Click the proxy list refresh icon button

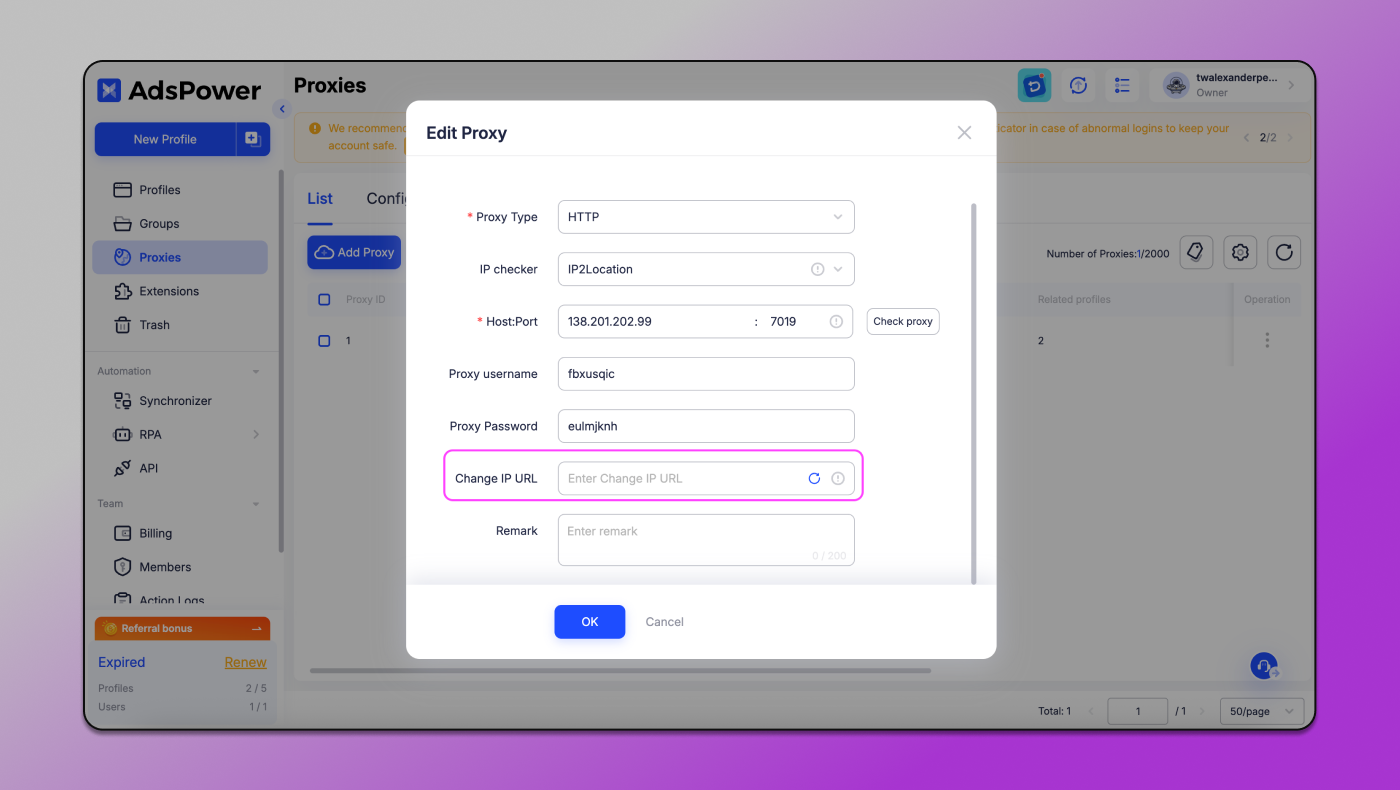point(1284,253)
